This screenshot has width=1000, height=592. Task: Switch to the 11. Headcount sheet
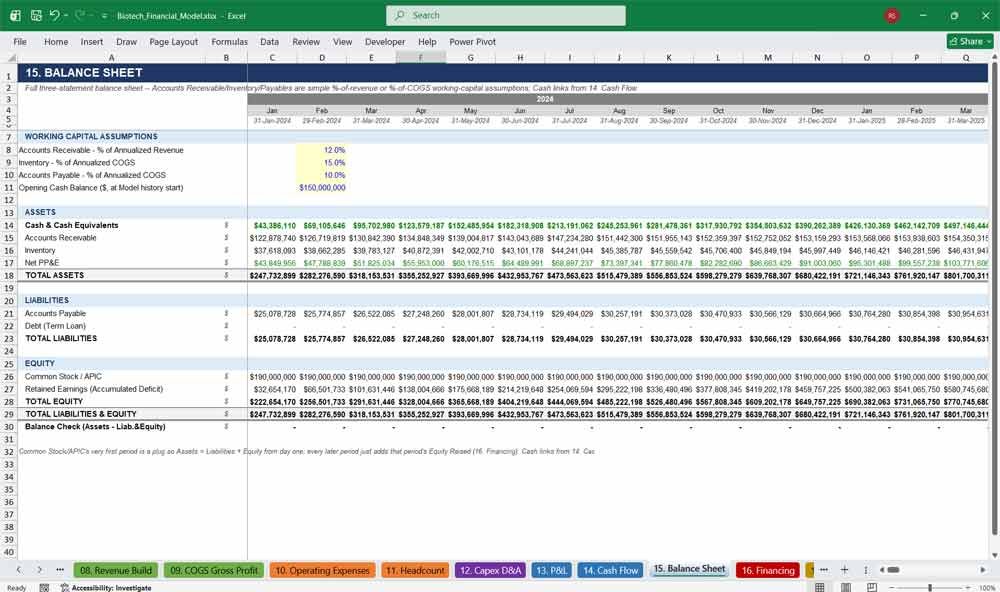pos(415,570)
